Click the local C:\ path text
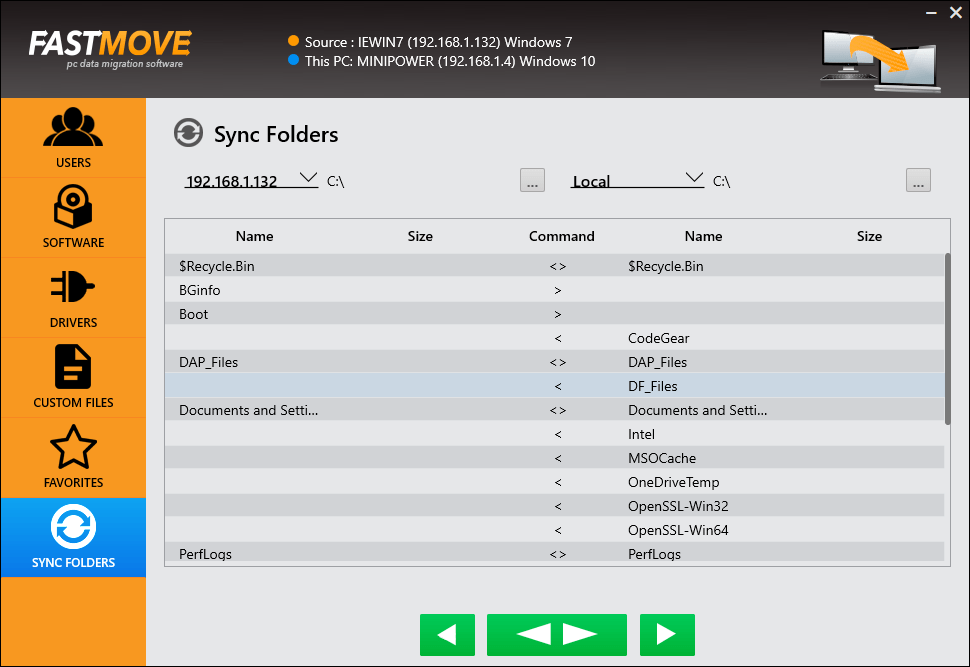970x667 pixels. tap(721, 181)
